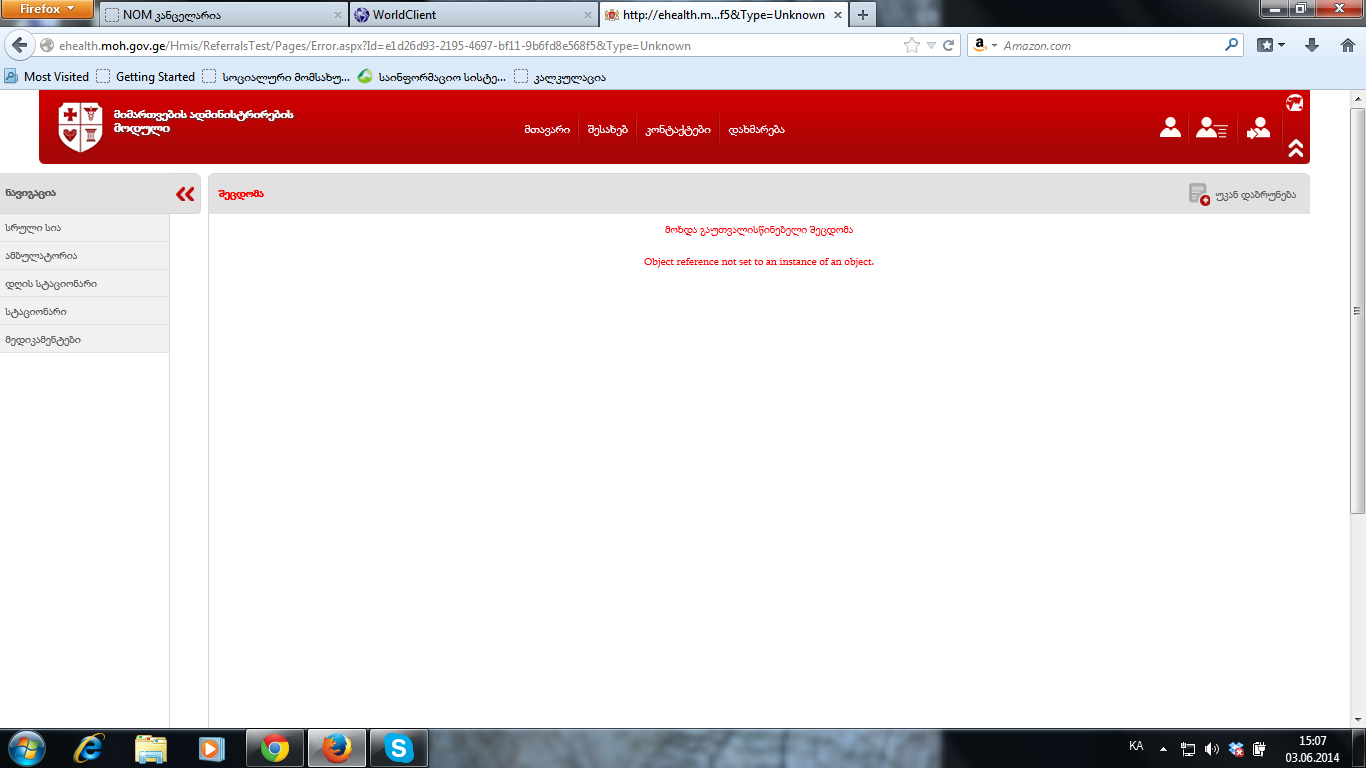Image resolution: width=1366 pixels, height=768 pixels.
Task: Open the user list icon in header
Action: pyautogui.click(x=1211, y=128)
